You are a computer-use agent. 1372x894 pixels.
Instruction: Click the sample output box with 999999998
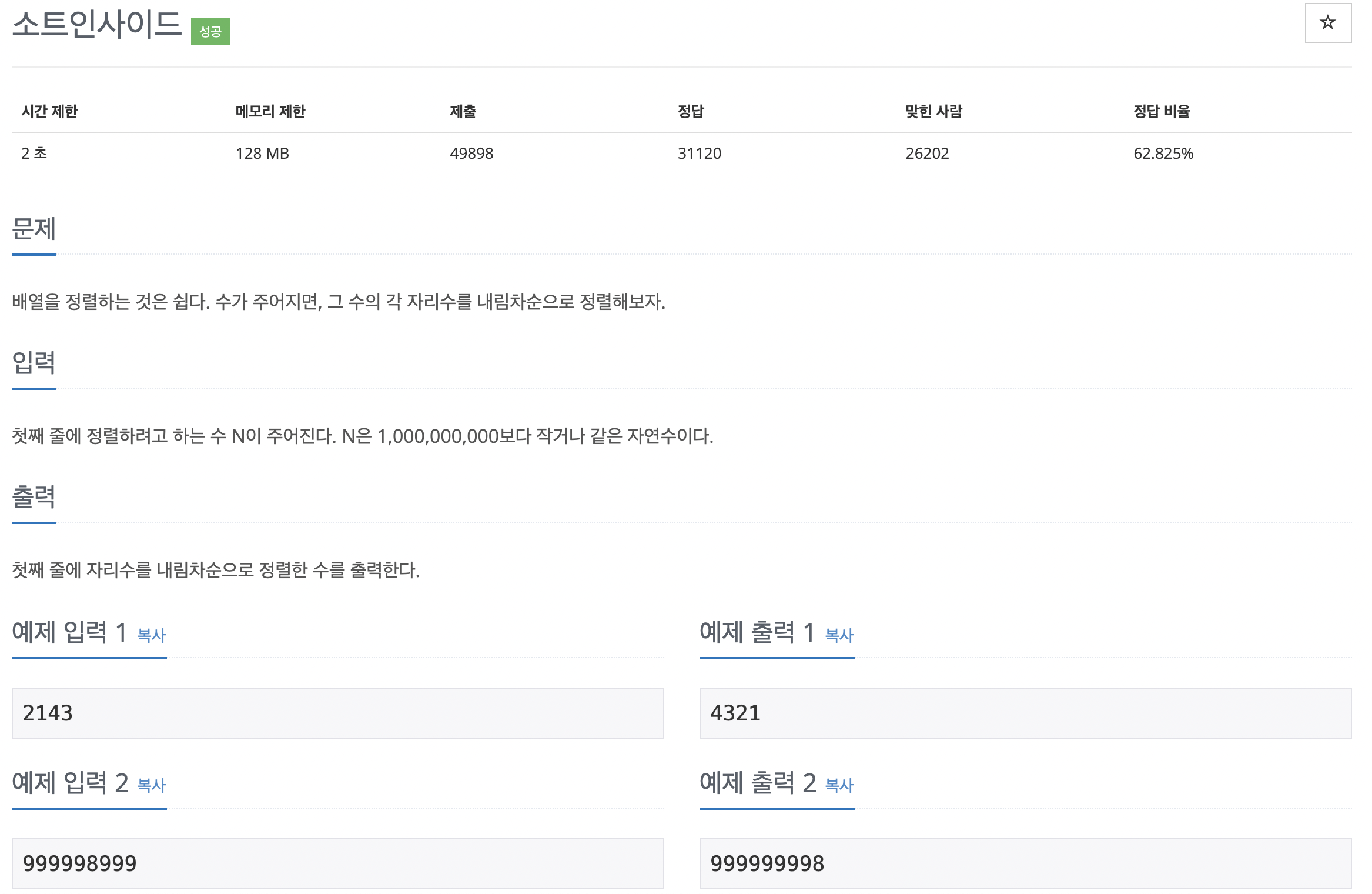click(x=1025, y=863)
